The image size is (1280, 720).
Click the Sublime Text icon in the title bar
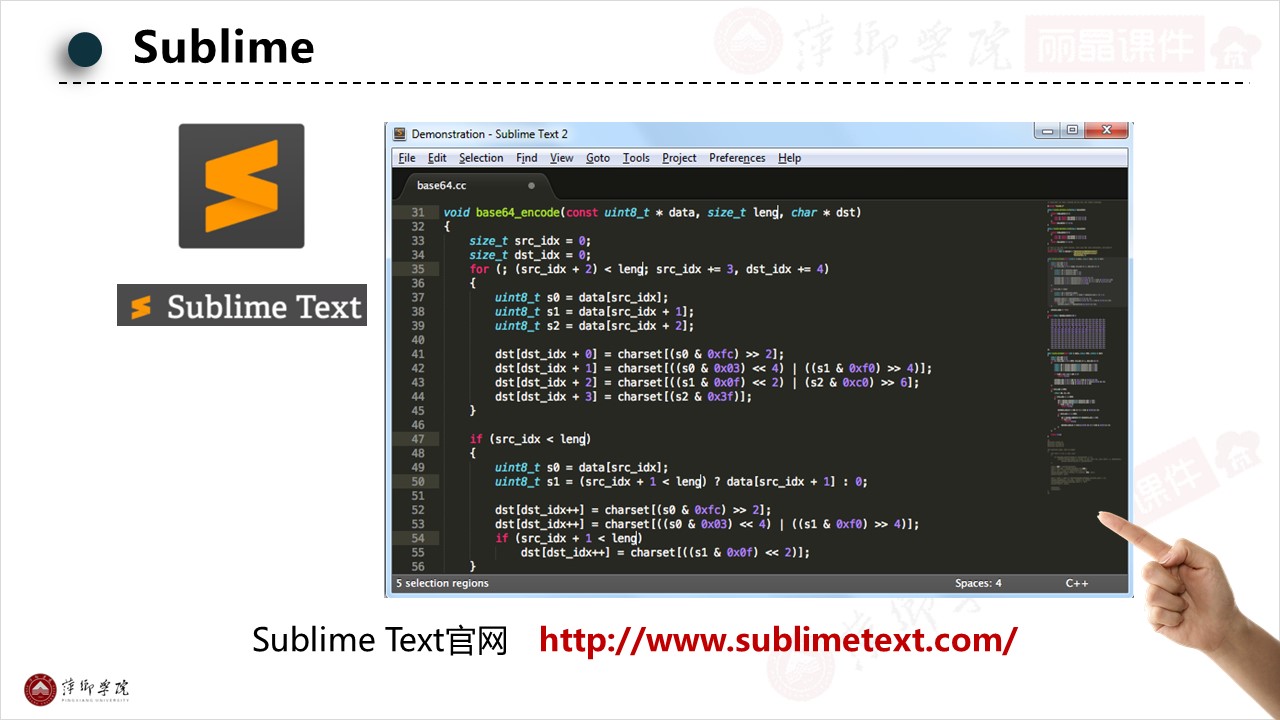[x=400, y=134]
